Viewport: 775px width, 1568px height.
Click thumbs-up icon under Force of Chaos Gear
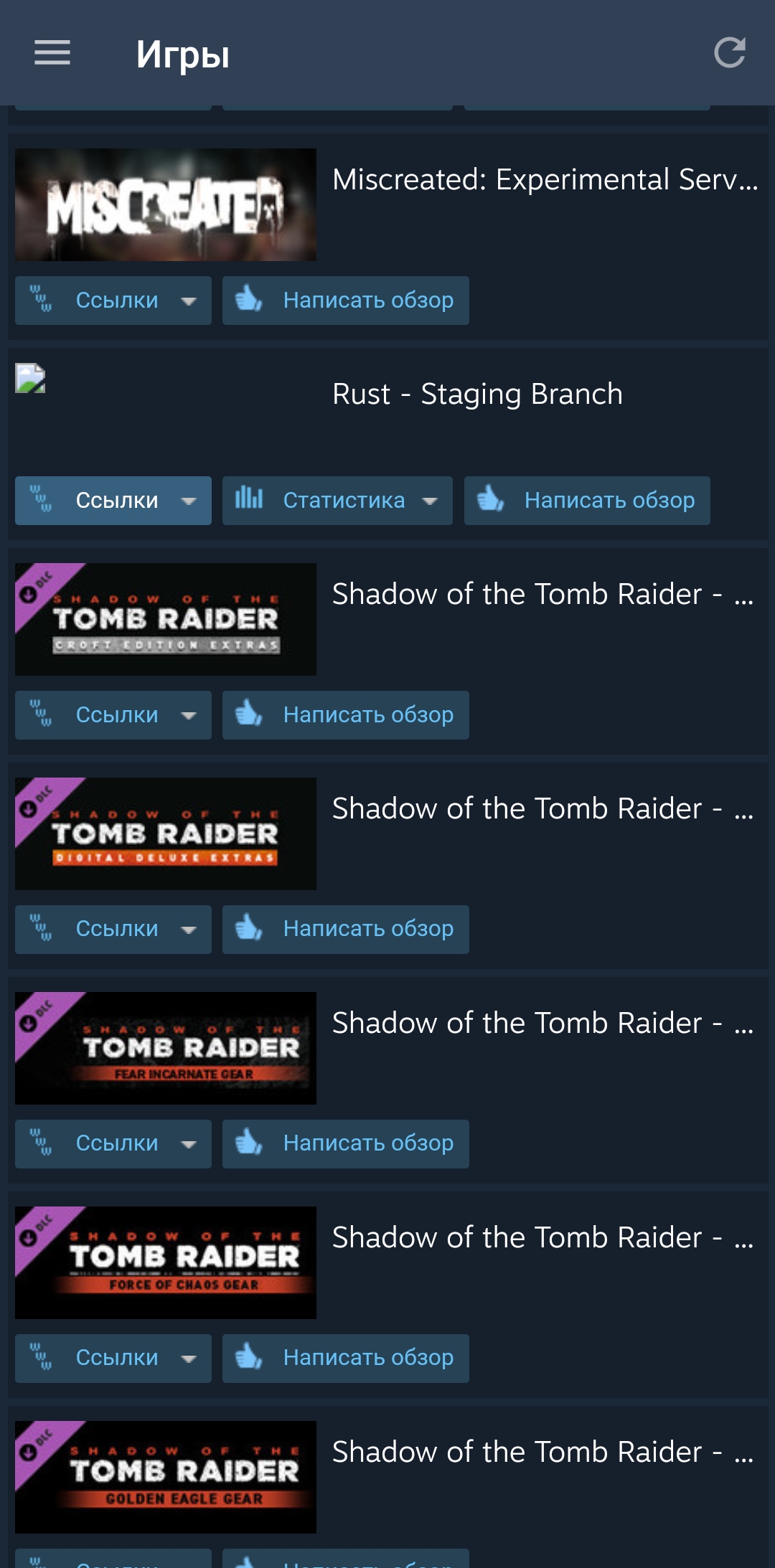point(249,1356)
